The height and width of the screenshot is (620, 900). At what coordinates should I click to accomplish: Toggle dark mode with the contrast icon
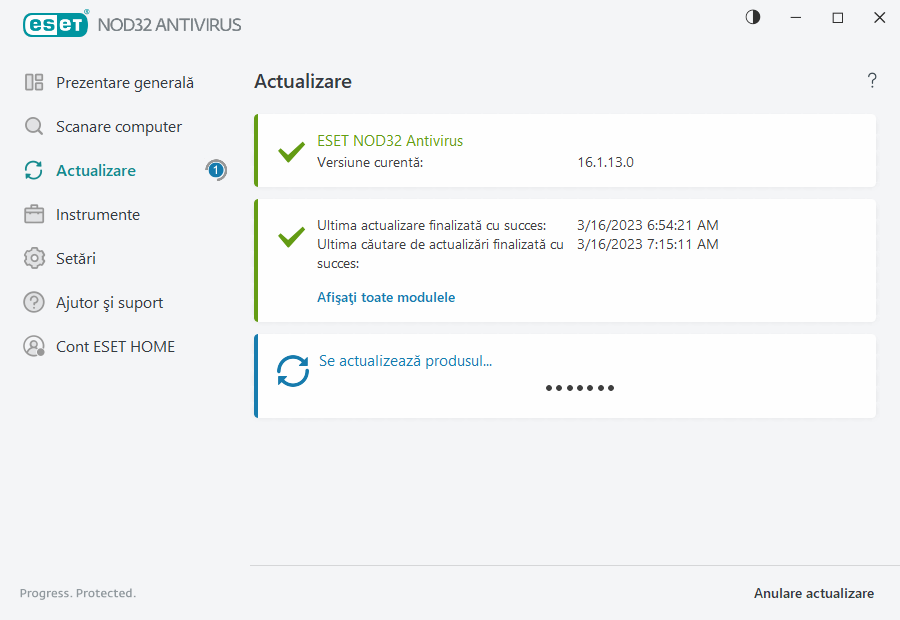[752, 17]
